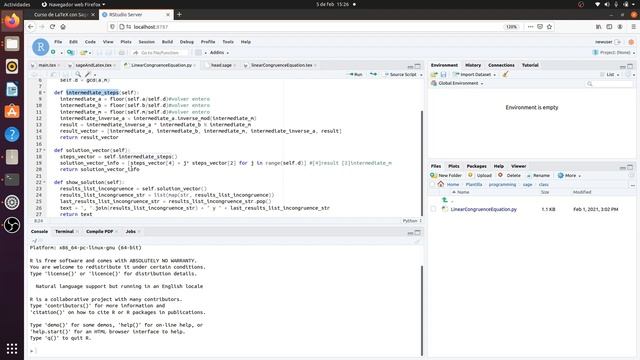Maximize the source editor pane
This screenshot has width=640, height=360.
(x=418, y=66)
